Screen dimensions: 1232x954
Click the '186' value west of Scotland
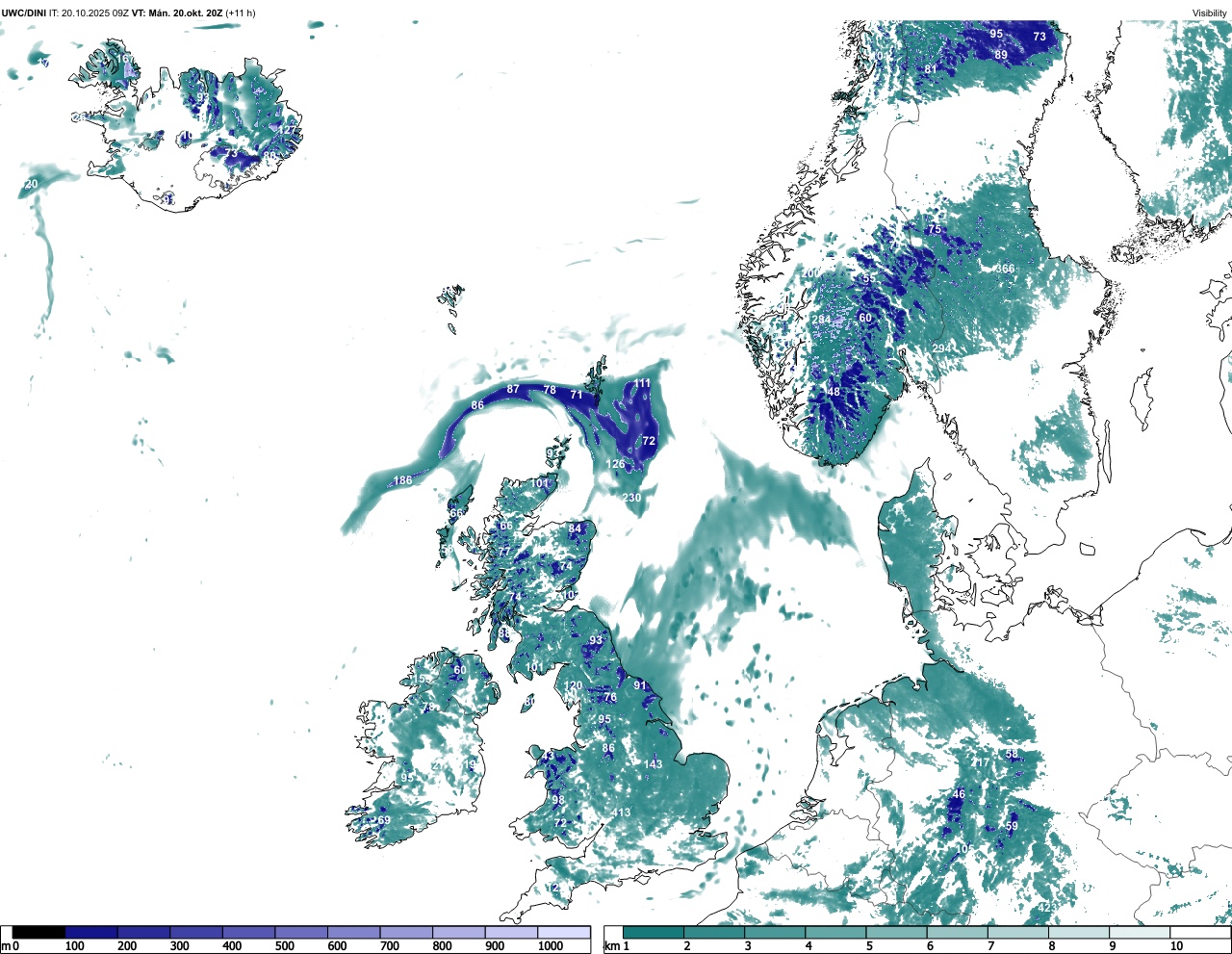pos(402,480)
